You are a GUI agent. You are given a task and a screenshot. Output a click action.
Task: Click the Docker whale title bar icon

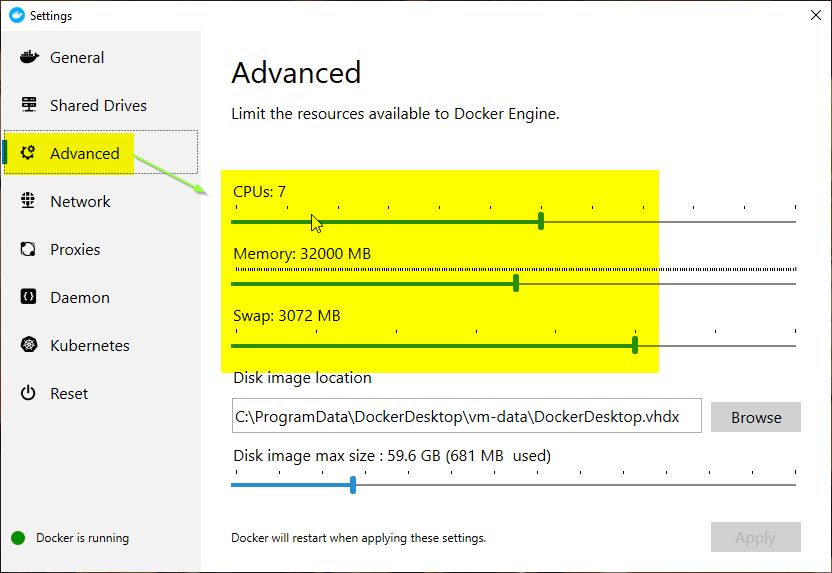pos(16,15)
